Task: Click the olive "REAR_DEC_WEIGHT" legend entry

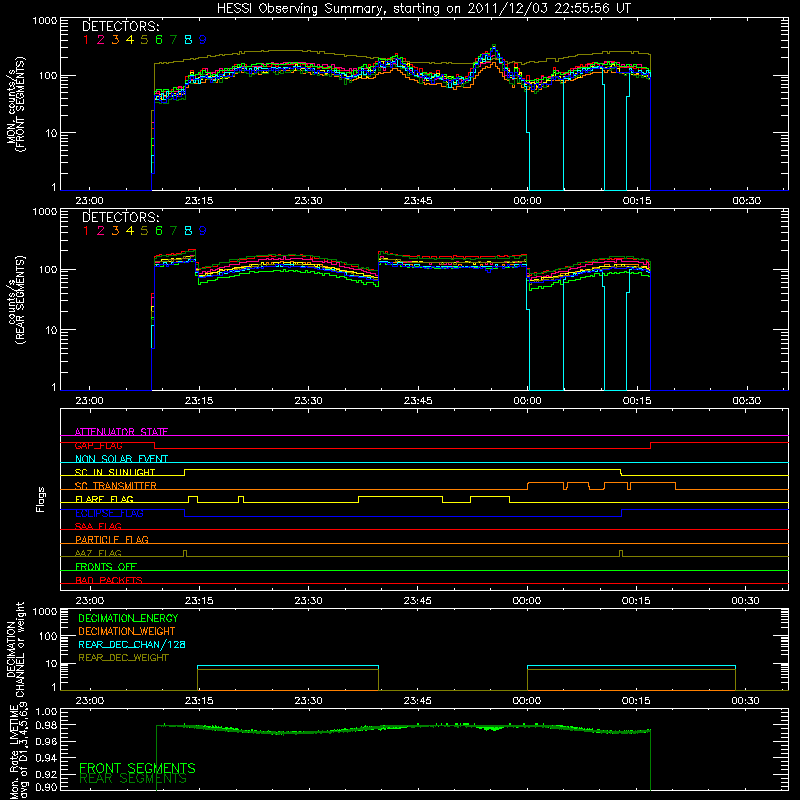Action: [123, 658]
